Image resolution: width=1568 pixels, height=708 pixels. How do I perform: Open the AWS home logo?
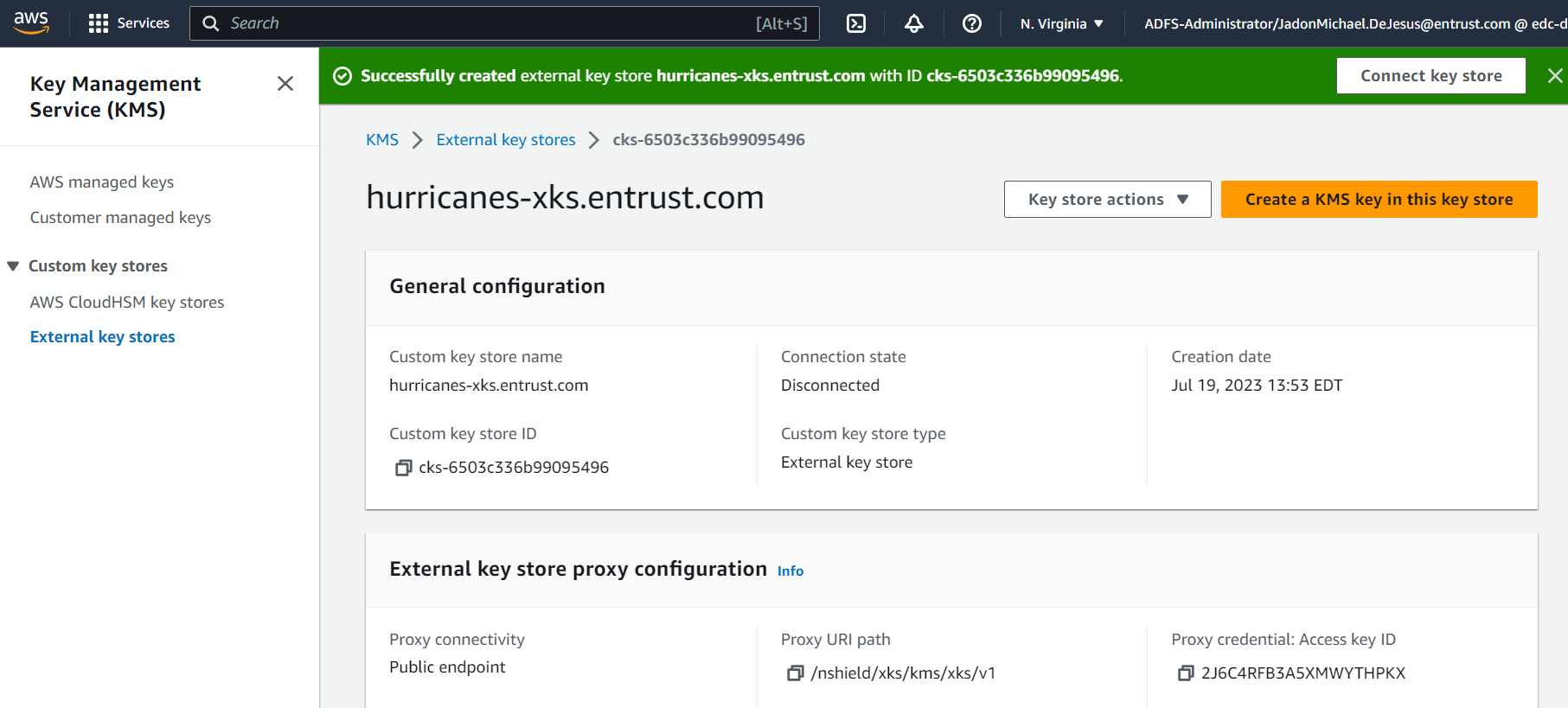[x=31, y=22]
